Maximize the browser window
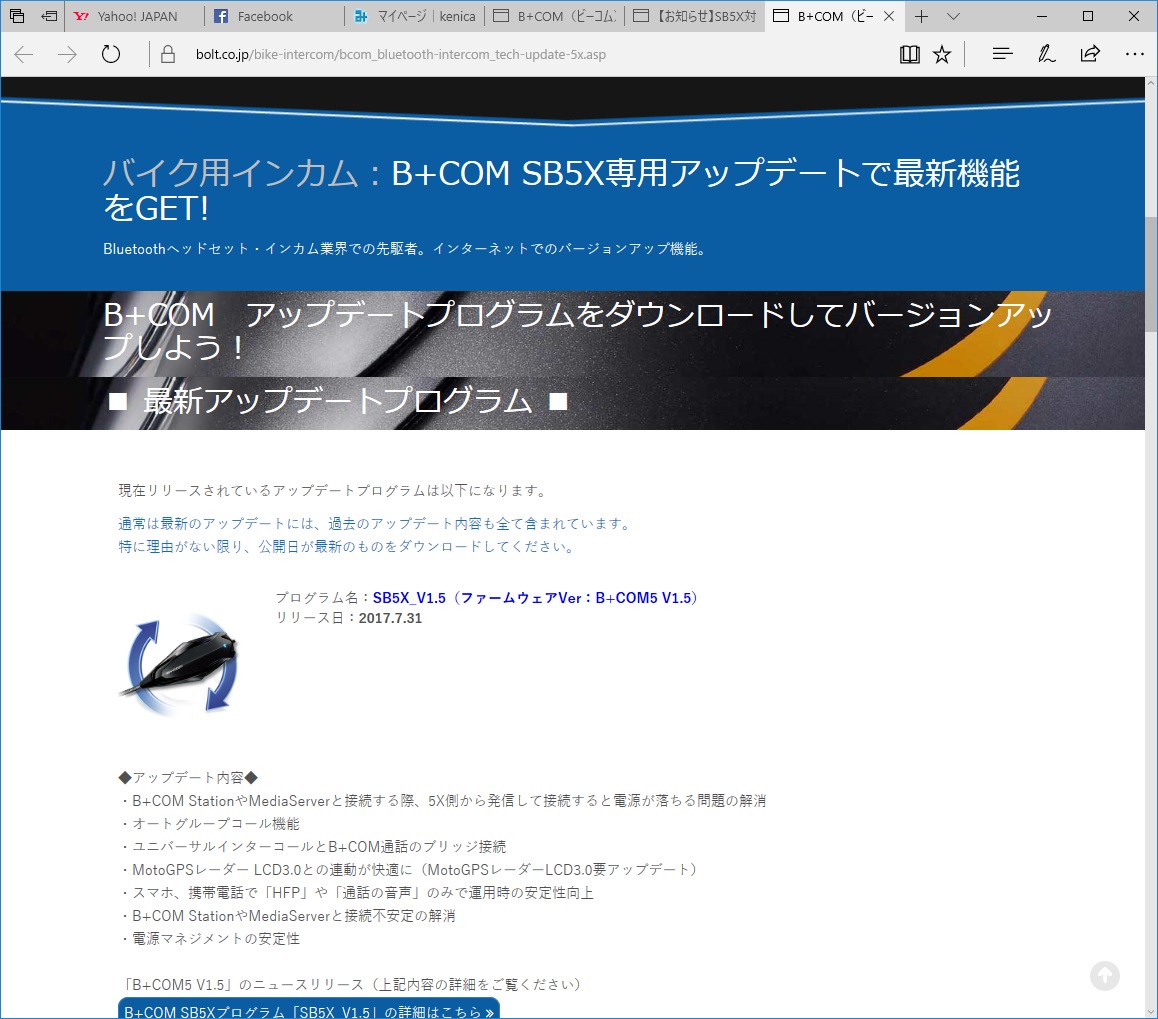The image size is (1158, 1019). (x=1087, y=16)
